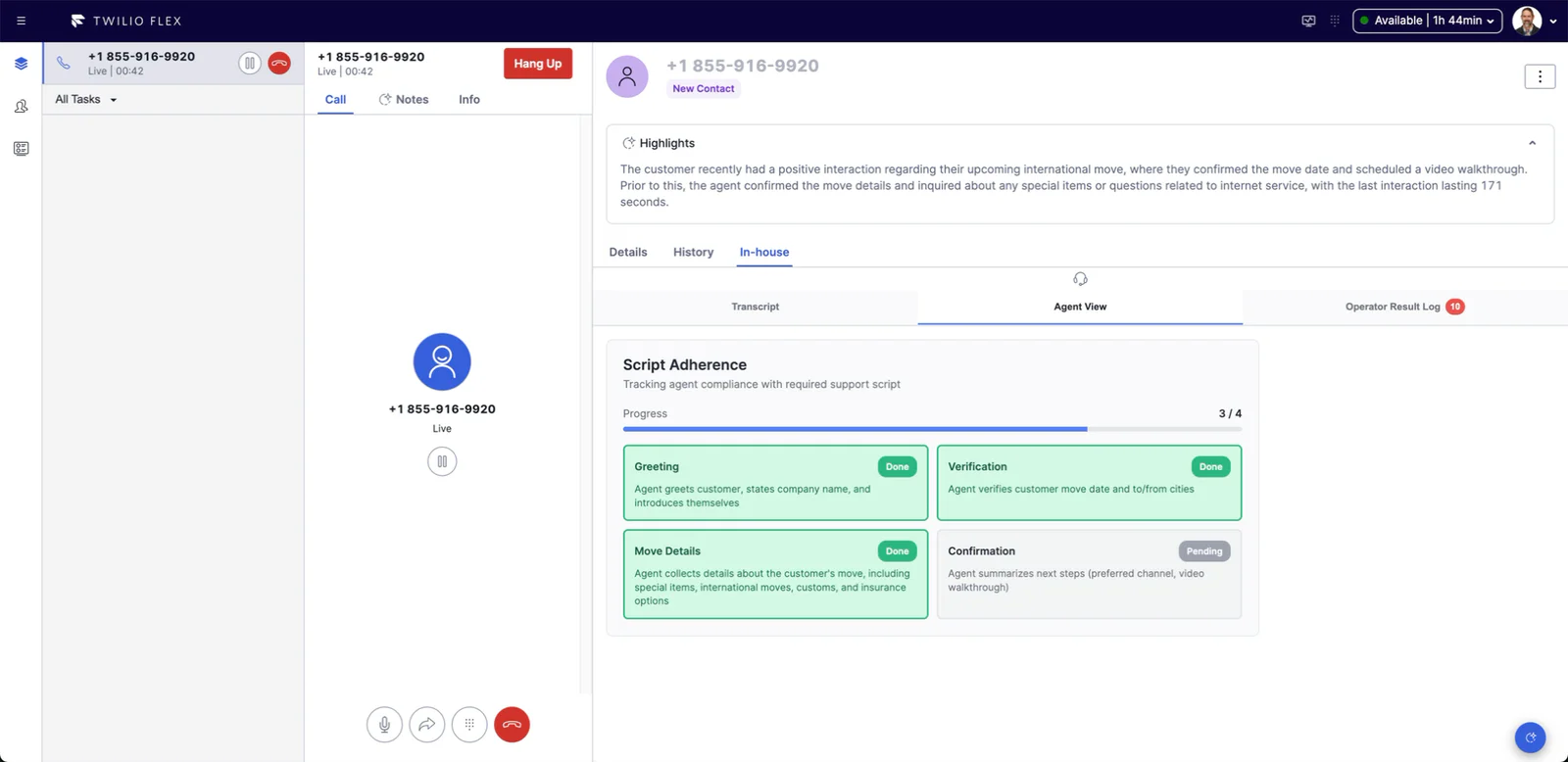This screenshot has height=762, width=1568.
Task: Transfer the call with arrow icon
Action: click(x=427, y=725)
